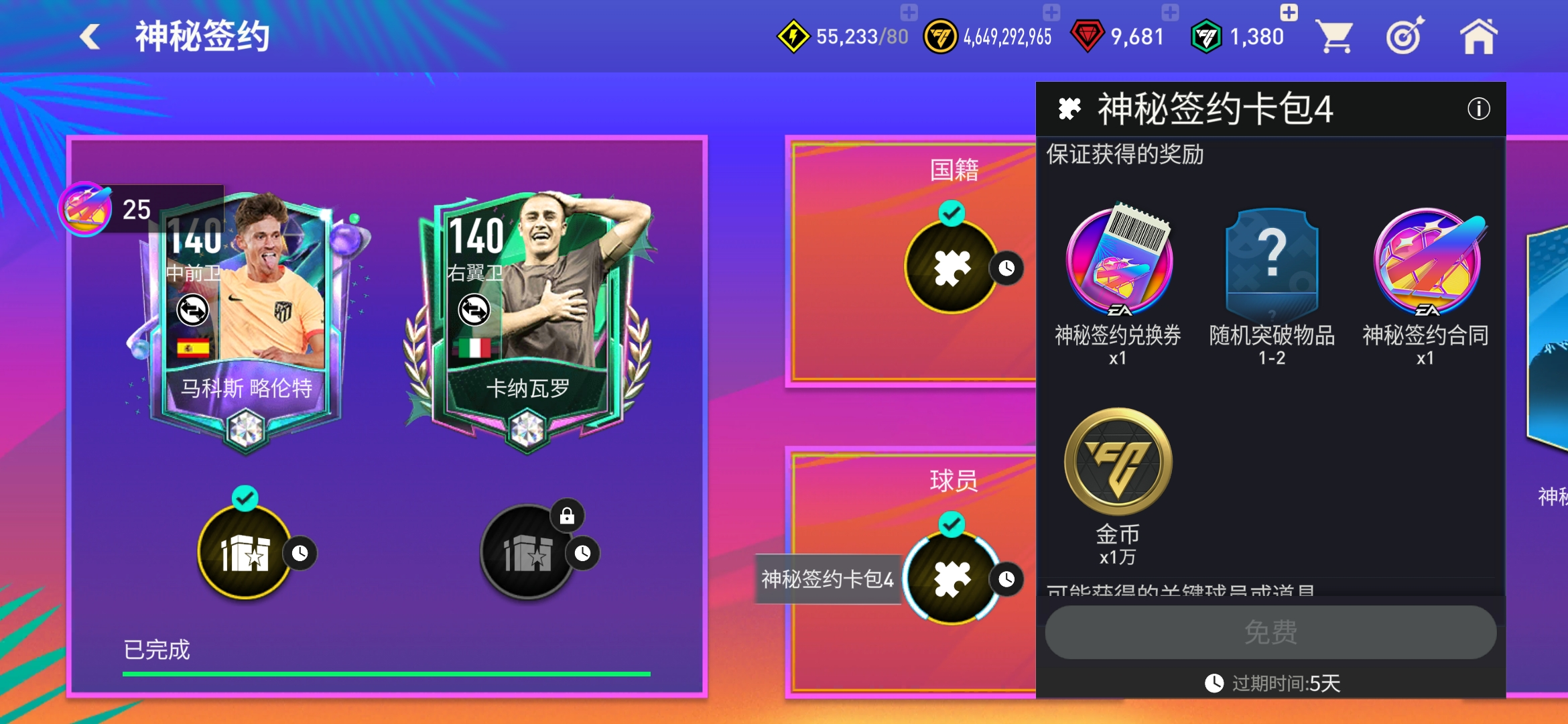Screen dimensions: 1568x724
Task: Add red gems with plus icon
Action: tap(1170, 12)
